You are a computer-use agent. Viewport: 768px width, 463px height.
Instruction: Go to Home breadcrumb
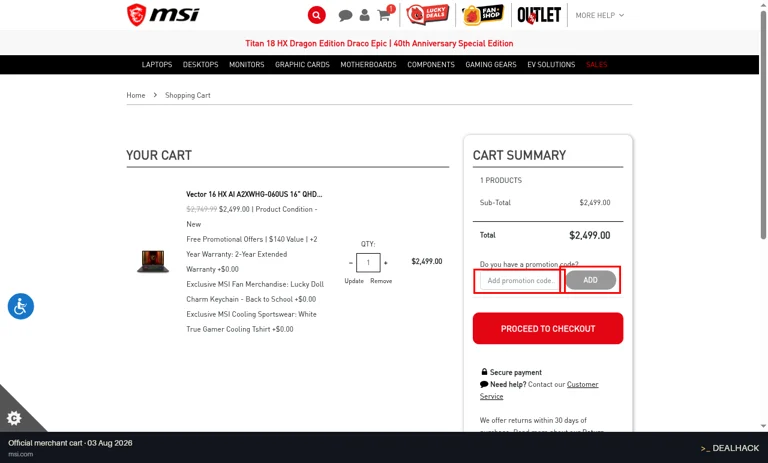[x=136, y=95]
